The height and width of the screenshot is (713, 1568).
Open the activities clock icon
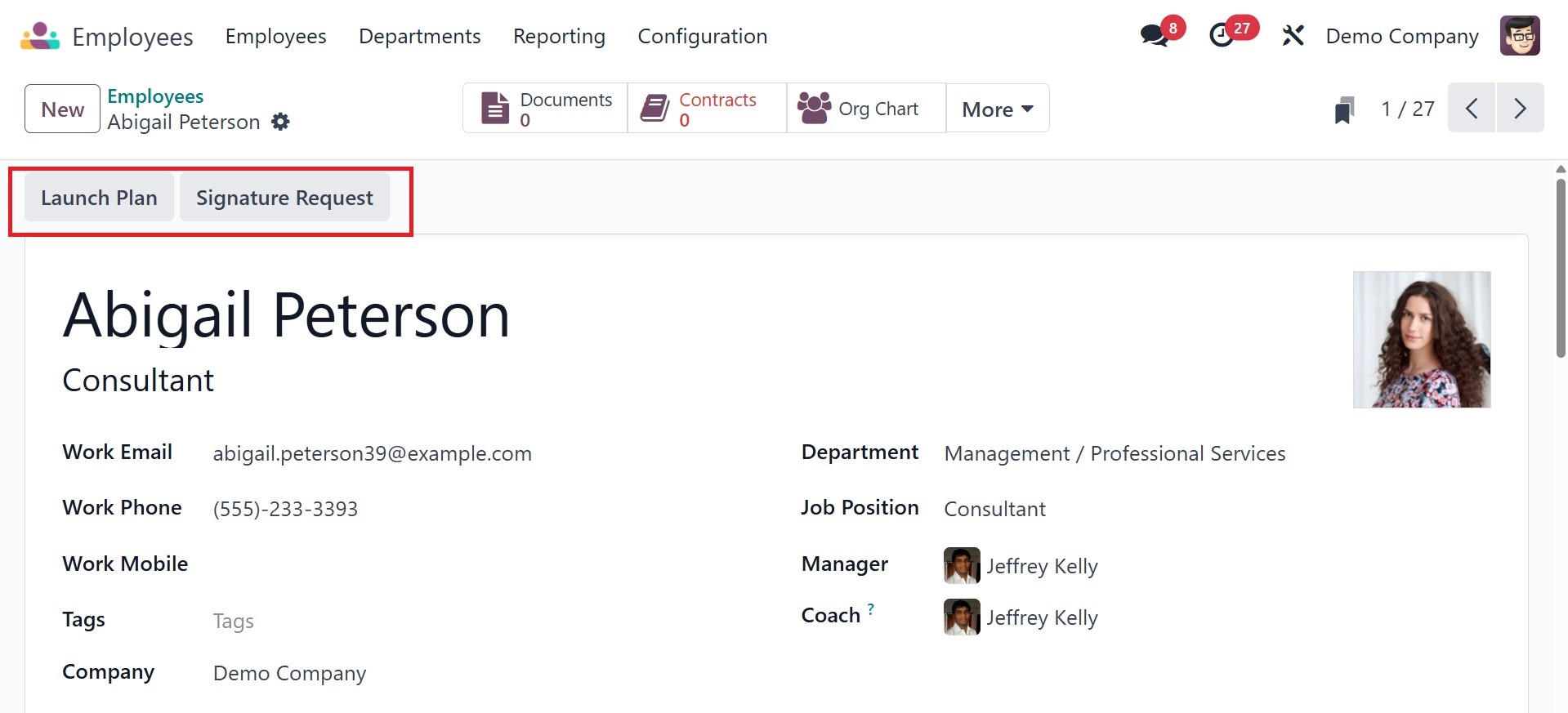[1222, 36]
